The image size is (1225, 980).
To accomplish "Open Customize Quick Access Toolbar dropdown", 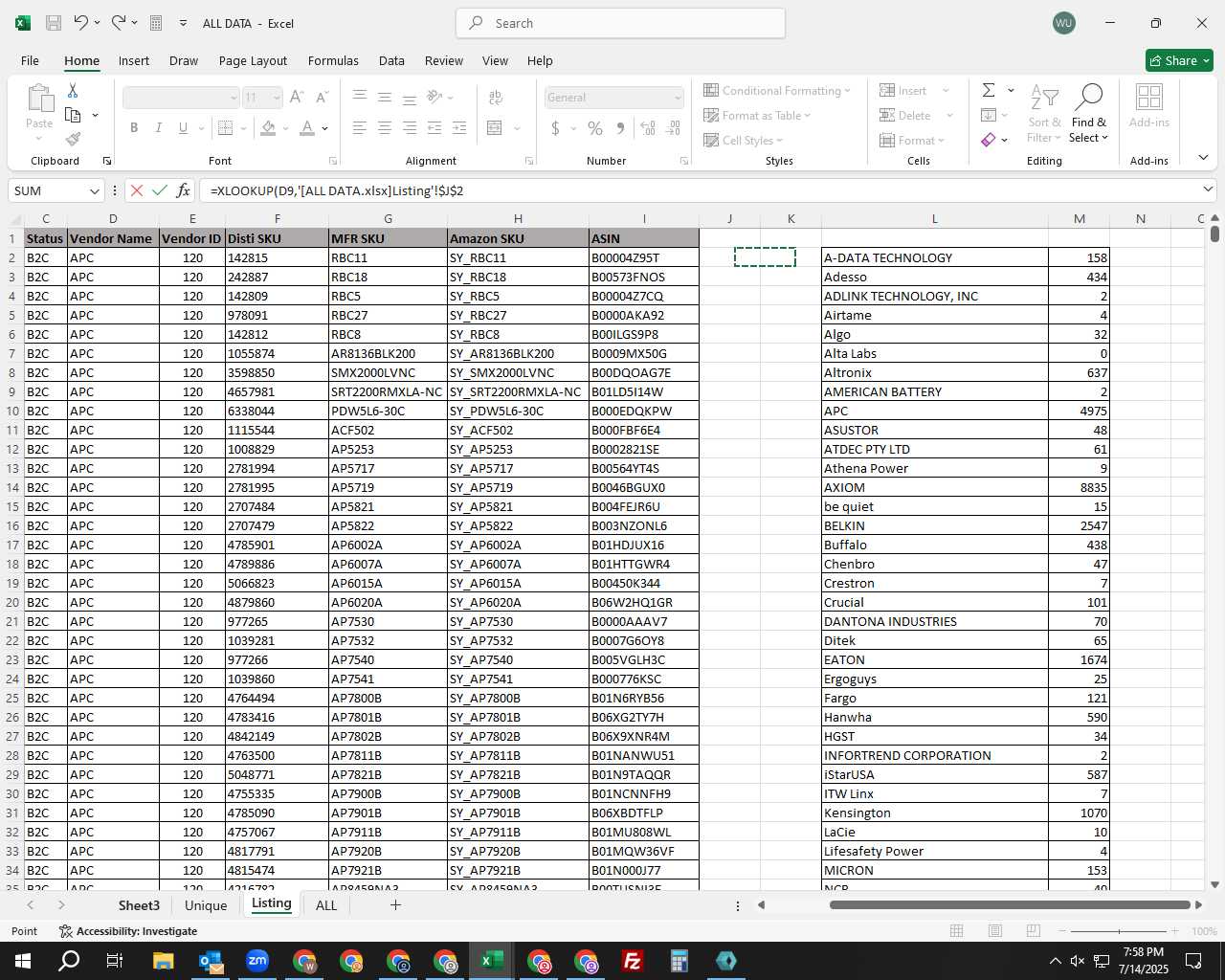I will pos(183,23).
